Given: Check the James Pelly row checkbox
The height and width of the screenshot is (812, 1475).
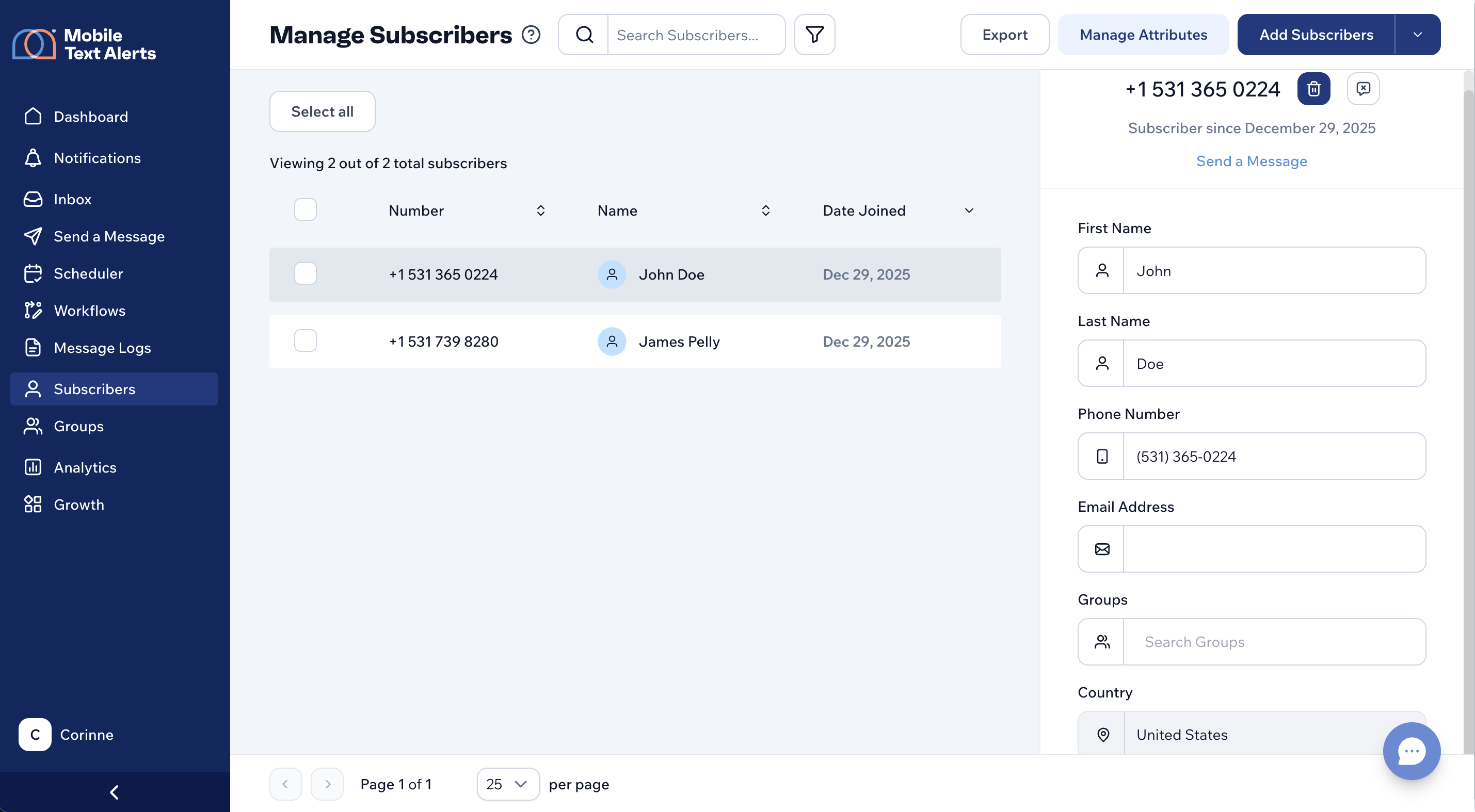Looking at the screenshot, I should point(305,340).
